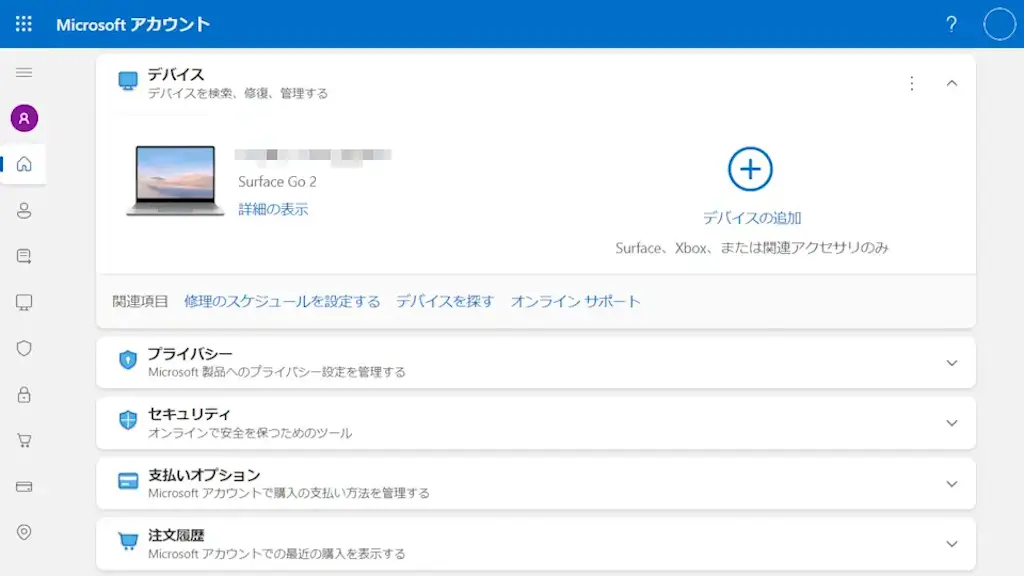Click the help question mark icon
1024x576 pixels.
click(951, 24)
